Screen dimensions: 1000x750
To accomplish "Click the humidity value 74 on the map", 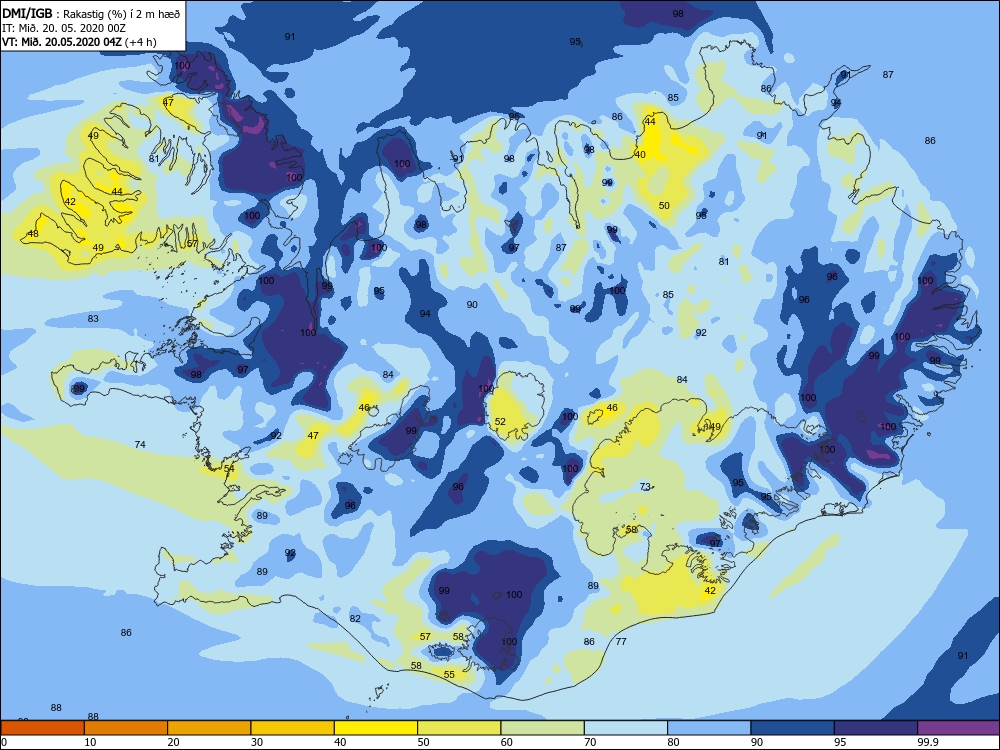I will (140, 445).
